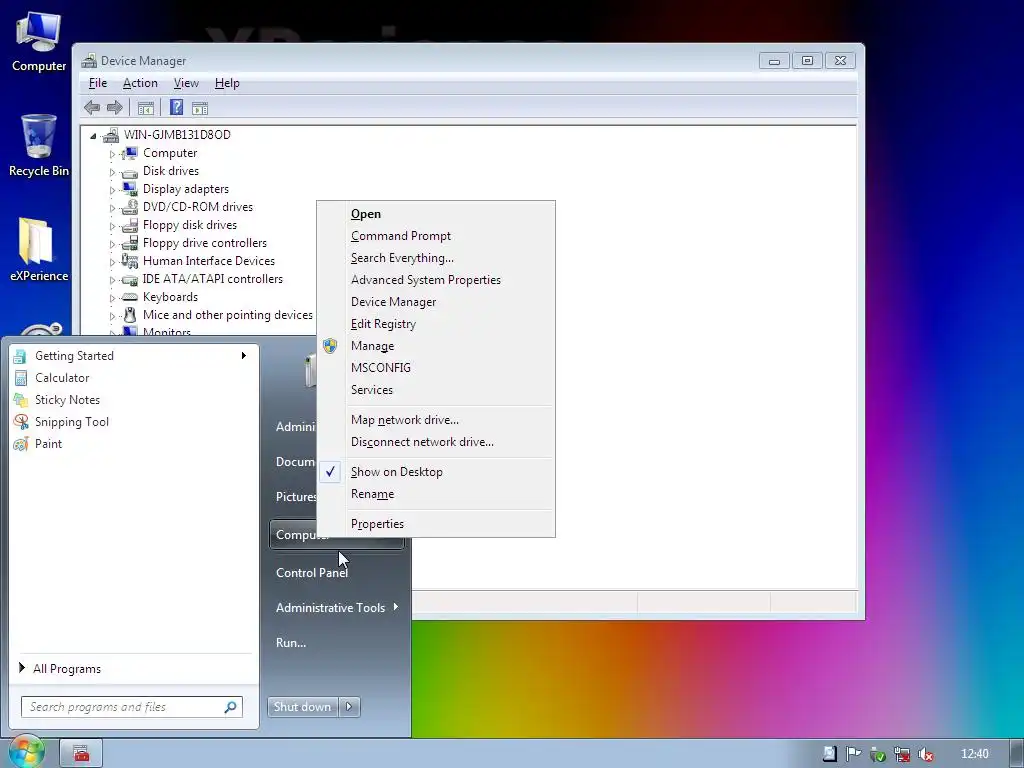Choose Map network drive... in context menu

[x=404, y=421]
